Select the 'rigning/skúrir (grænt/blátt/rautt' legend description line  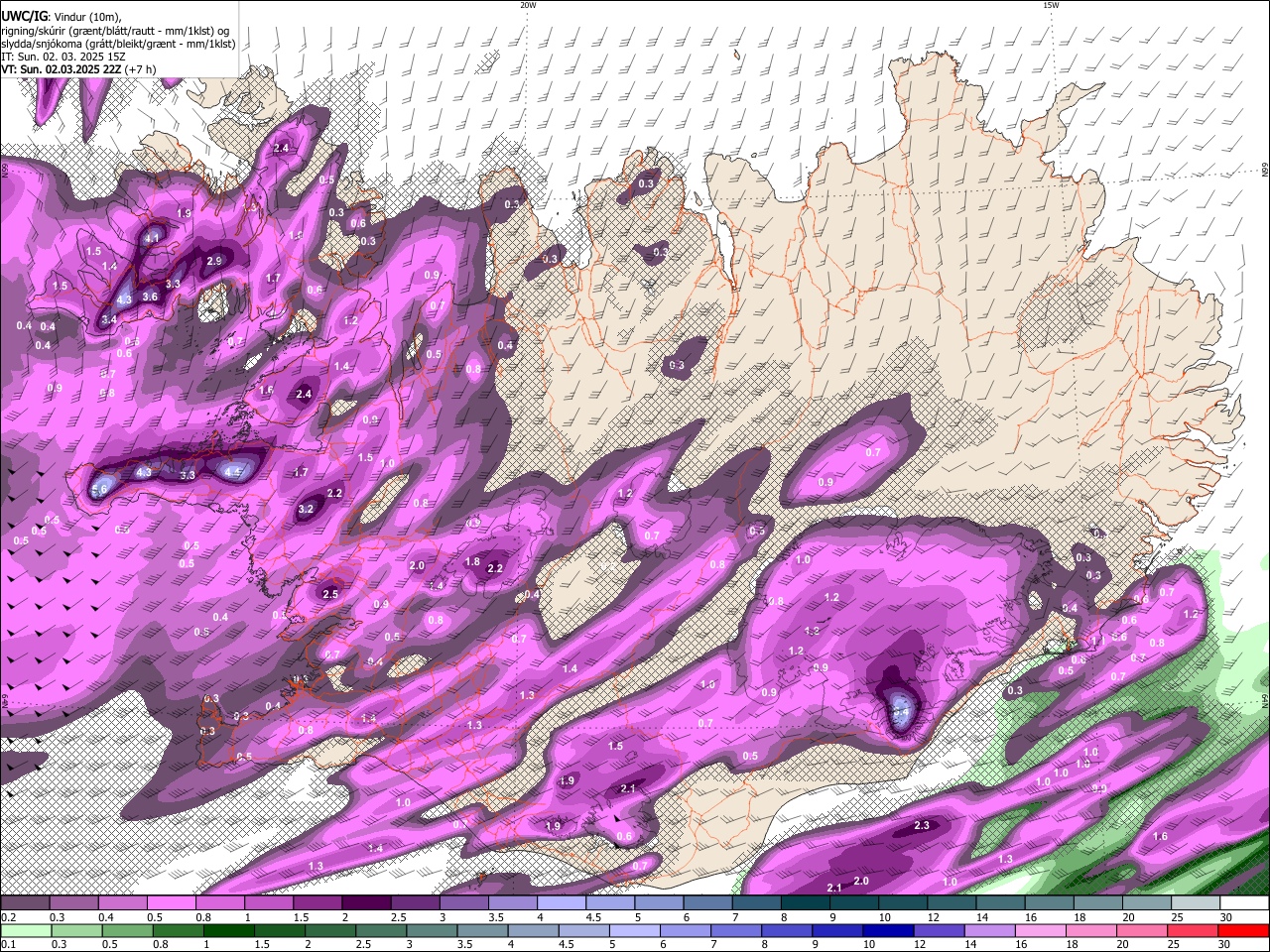116,30
